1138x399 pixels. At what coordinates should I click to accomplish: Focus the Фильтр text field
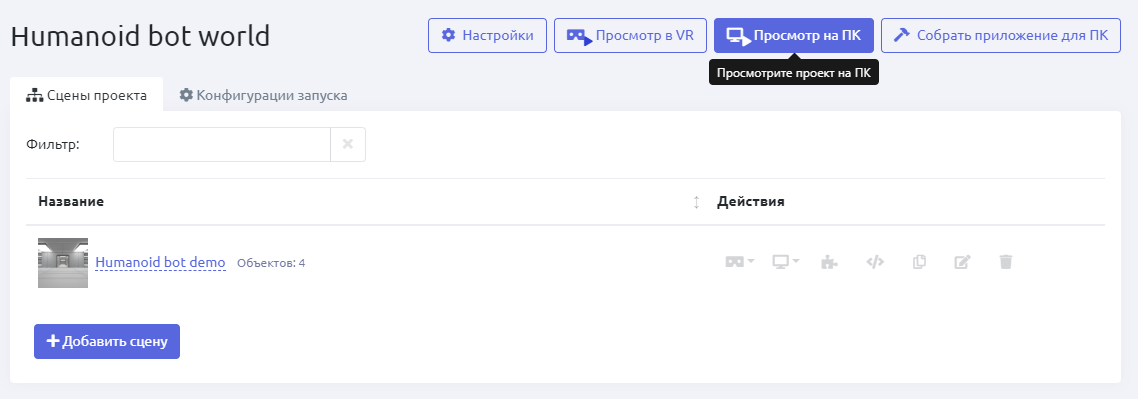[x=222, y=144]
